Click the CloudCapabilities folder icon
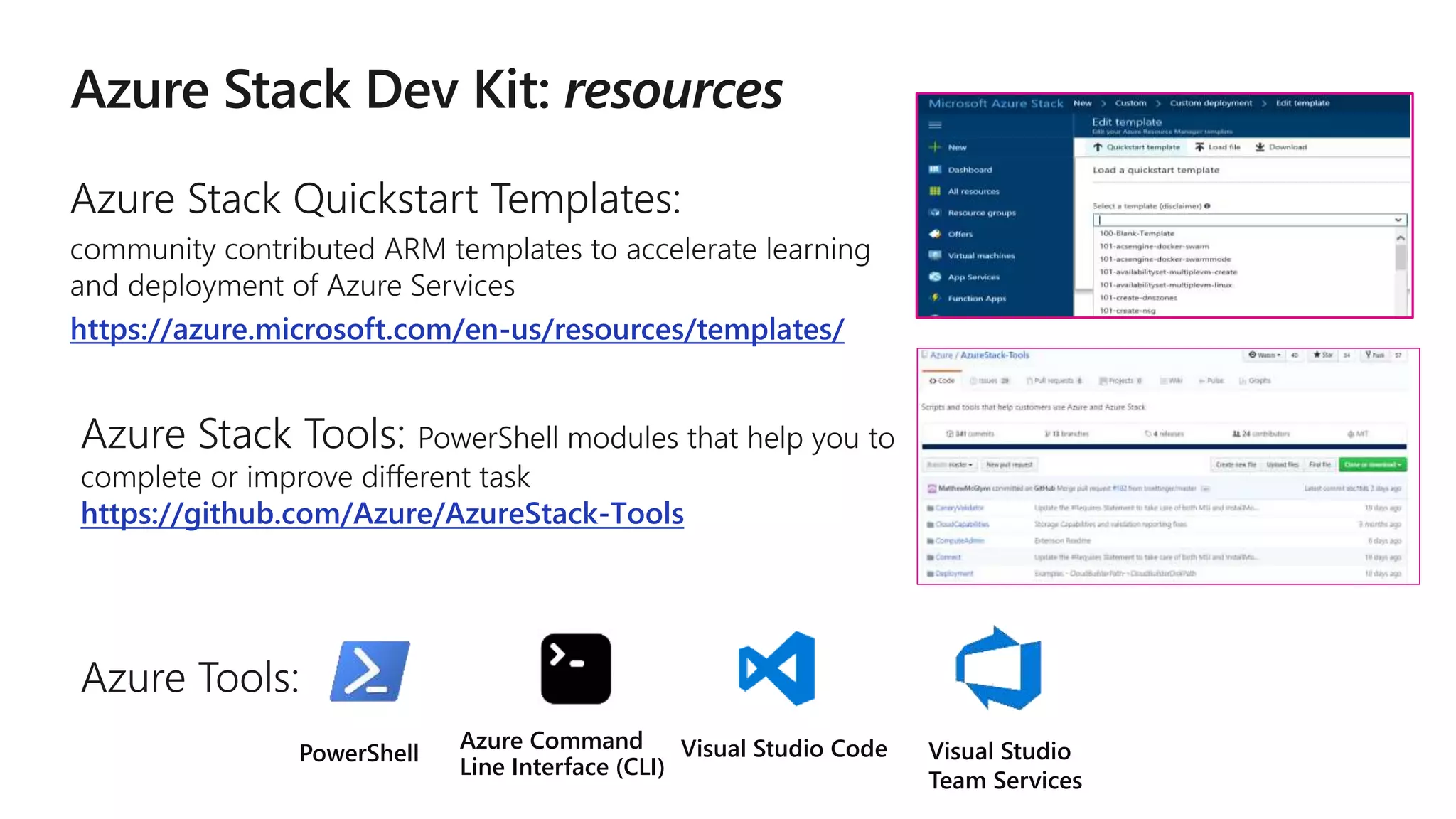This screenshot has width=1456, height=819. tap(931, 525)
